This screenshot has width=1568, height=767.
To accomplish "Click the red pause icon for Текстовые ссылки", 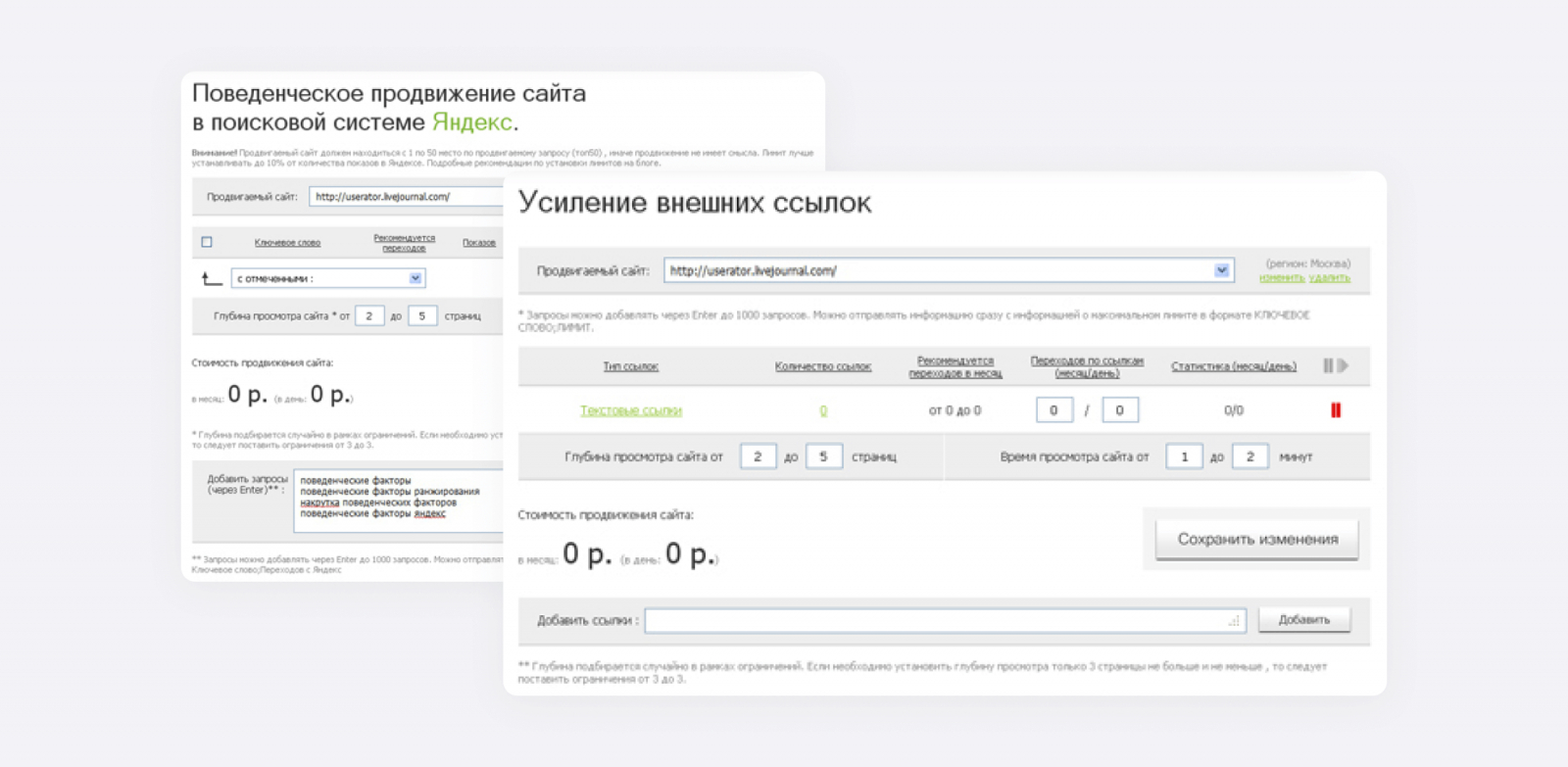I will [1335, 410].
